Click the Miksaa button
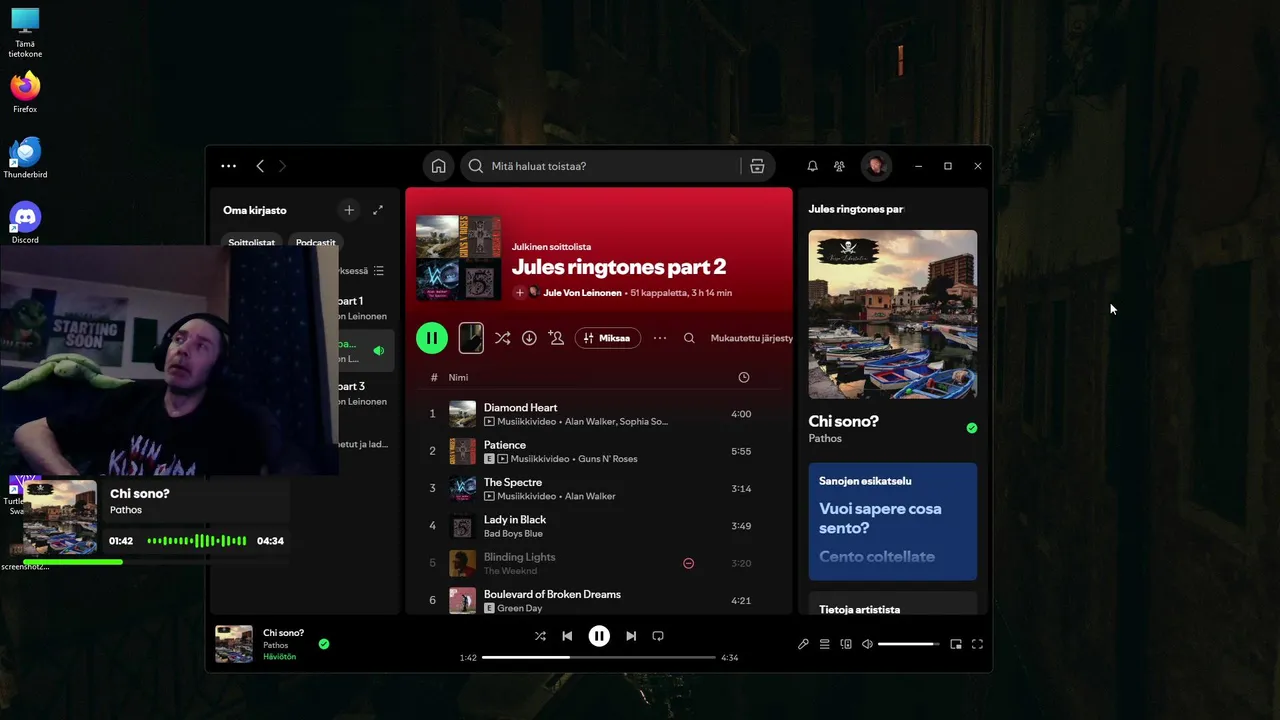The image size is (1280, 720). 608,338
